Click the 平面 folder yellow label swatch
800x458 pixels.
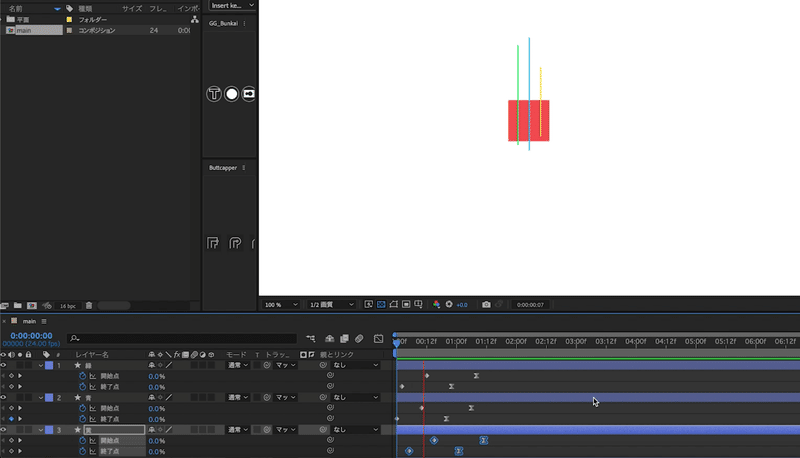point(69,19)
